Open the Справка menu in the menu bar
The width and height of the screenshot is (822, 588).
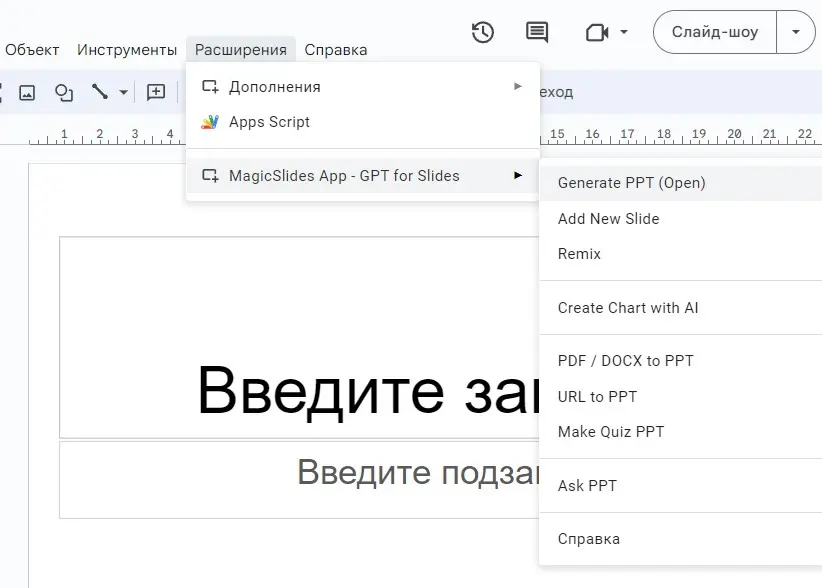335,48
